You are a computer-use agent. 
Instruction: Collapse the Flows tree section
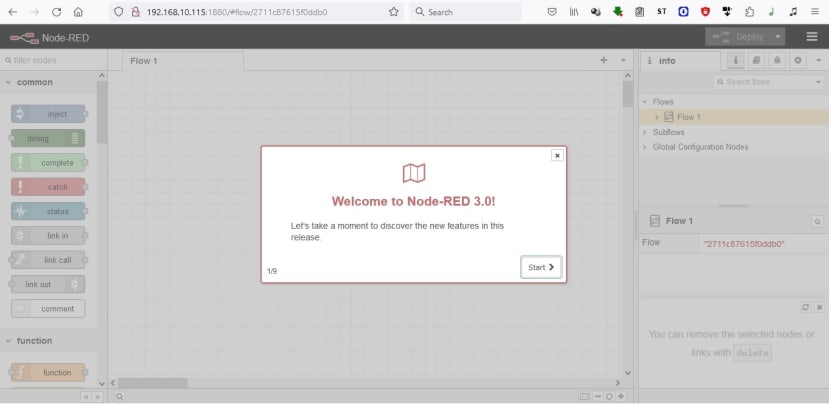[644, 102]
